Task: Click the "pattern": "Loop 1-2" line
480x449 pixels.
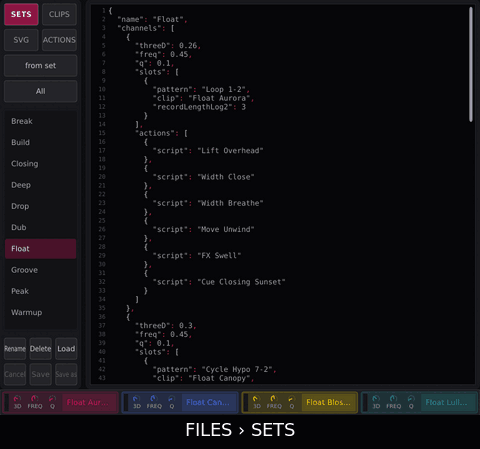Action: click(201, 90)
